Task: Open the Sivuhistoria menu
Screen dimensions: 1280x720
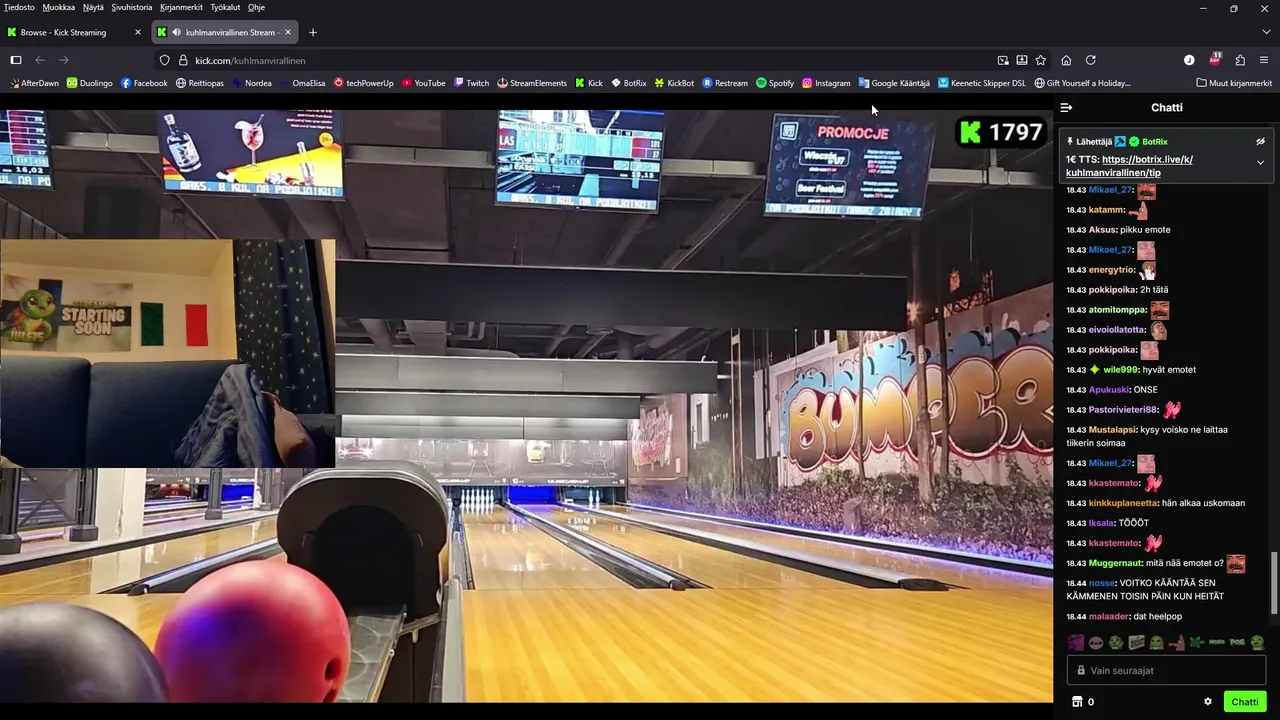Action: (132, 7)
